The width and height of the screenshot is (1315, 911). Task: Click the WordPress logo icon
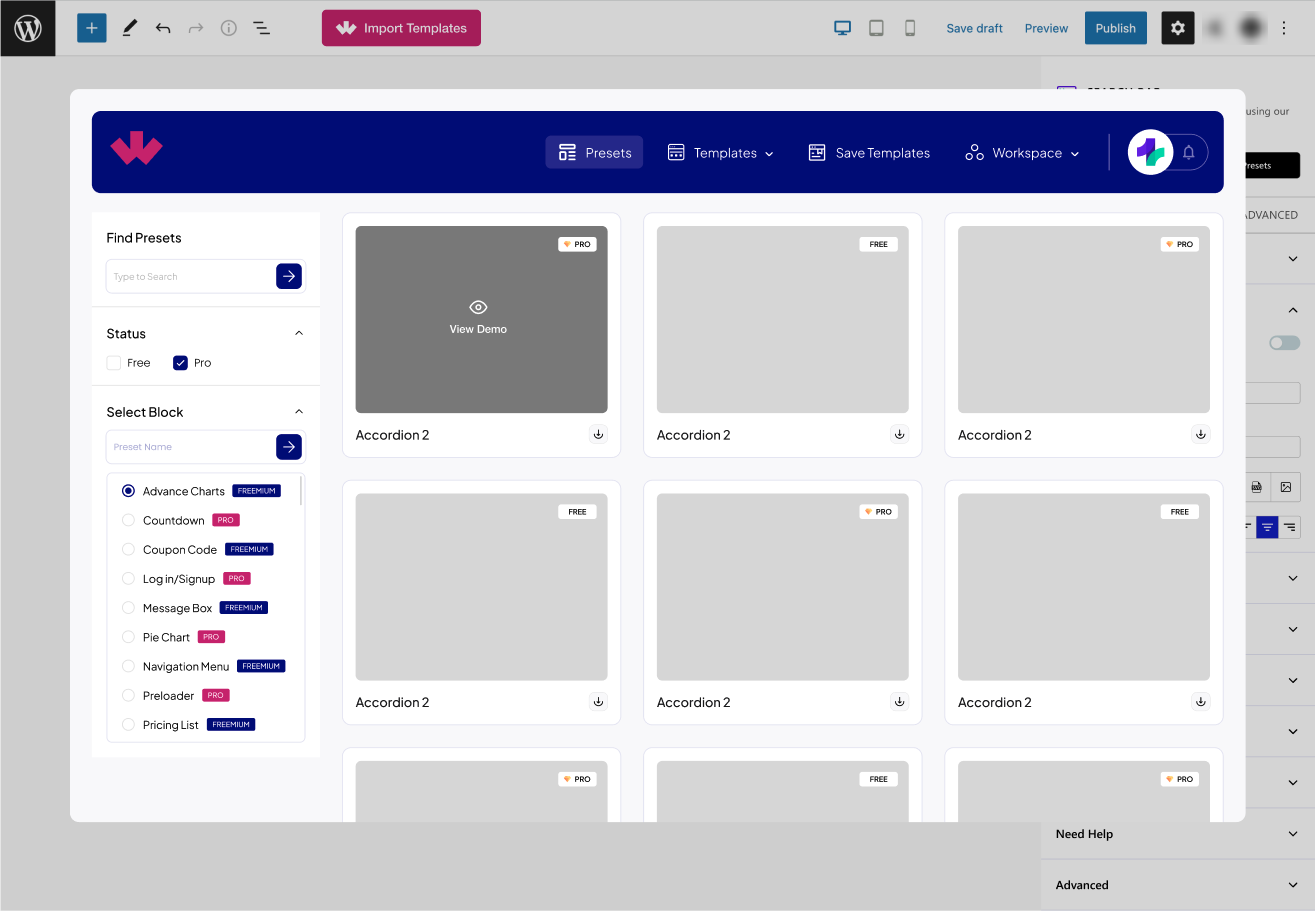click(28, 28)
